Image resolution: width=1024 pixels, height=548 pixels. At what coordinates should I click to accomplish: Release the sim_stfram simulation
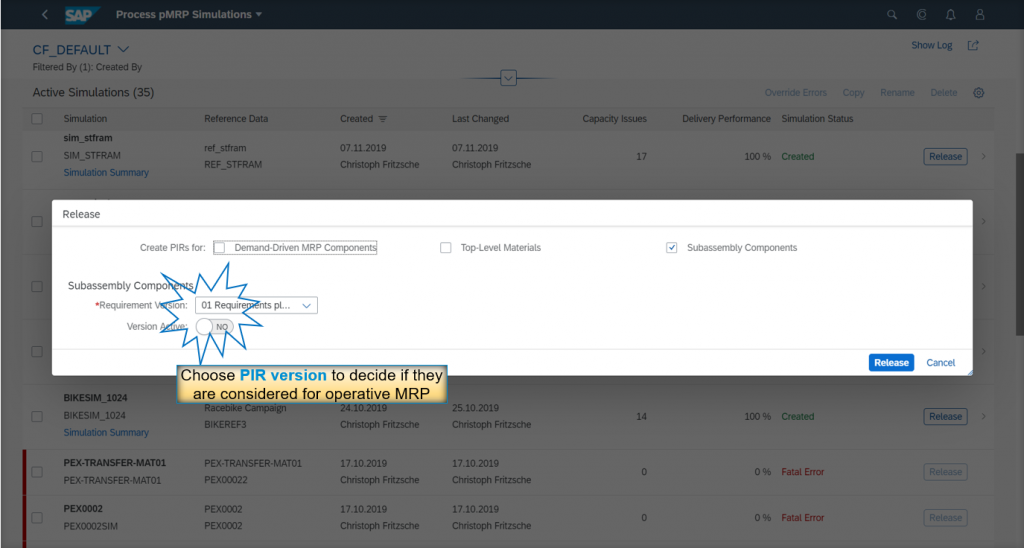coord(945,157)
